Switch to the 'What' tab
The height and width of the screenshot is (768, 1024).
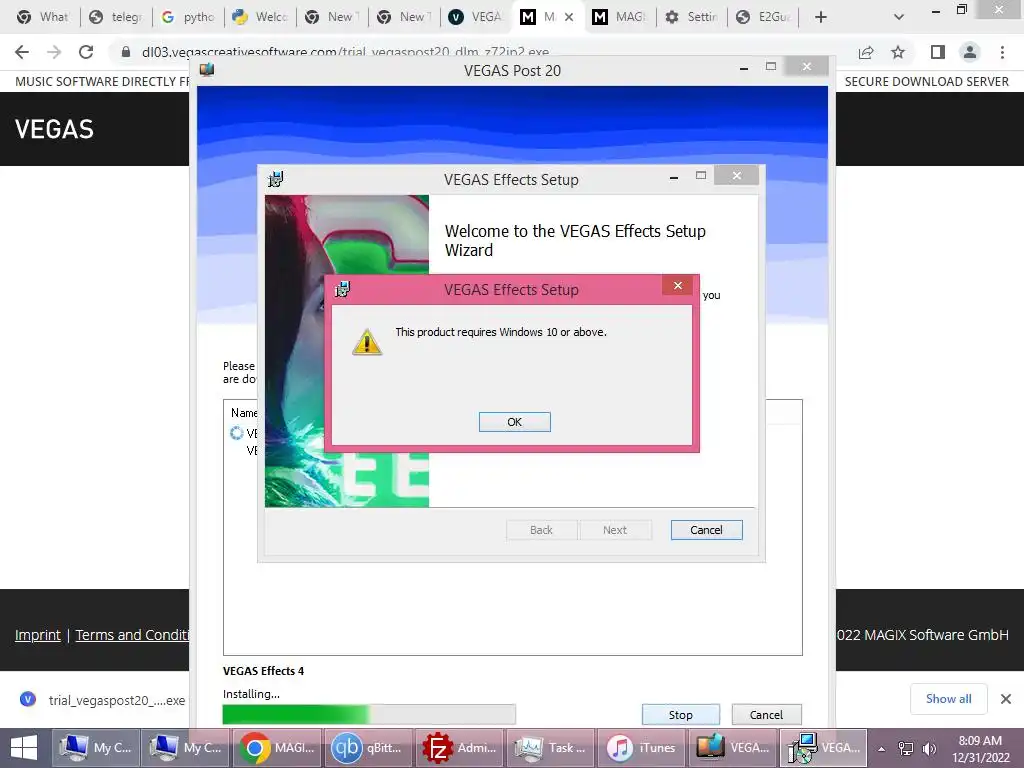pos(44,17)
